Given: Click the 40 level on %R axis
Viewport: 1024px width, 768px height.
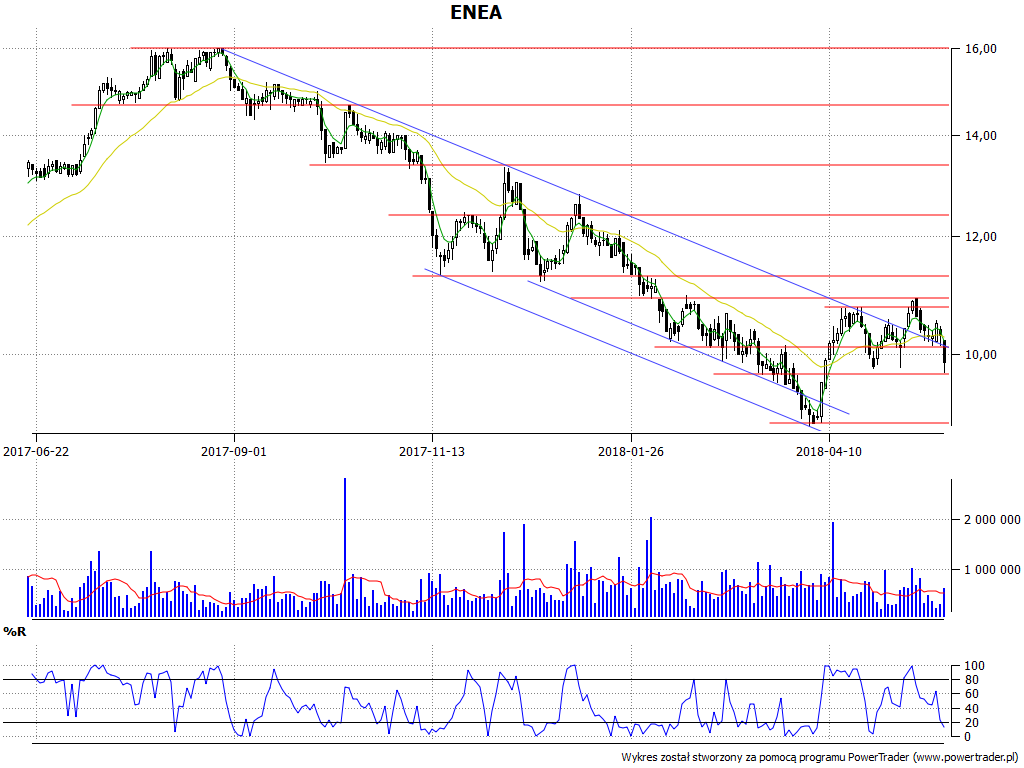Looking at the screenshot, I should pyautogui.click(x=972, y=709).
